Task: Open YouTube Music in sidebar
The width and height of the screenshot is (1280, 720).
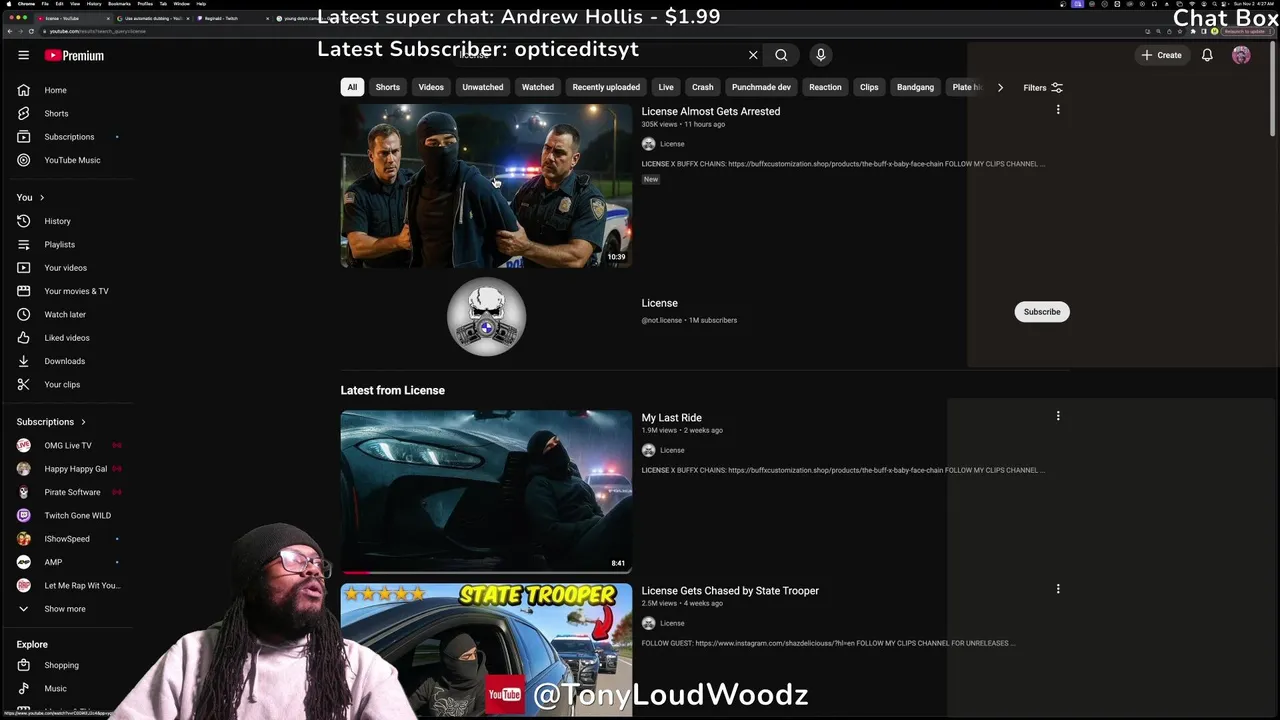Action: click(x=66, y=160)
